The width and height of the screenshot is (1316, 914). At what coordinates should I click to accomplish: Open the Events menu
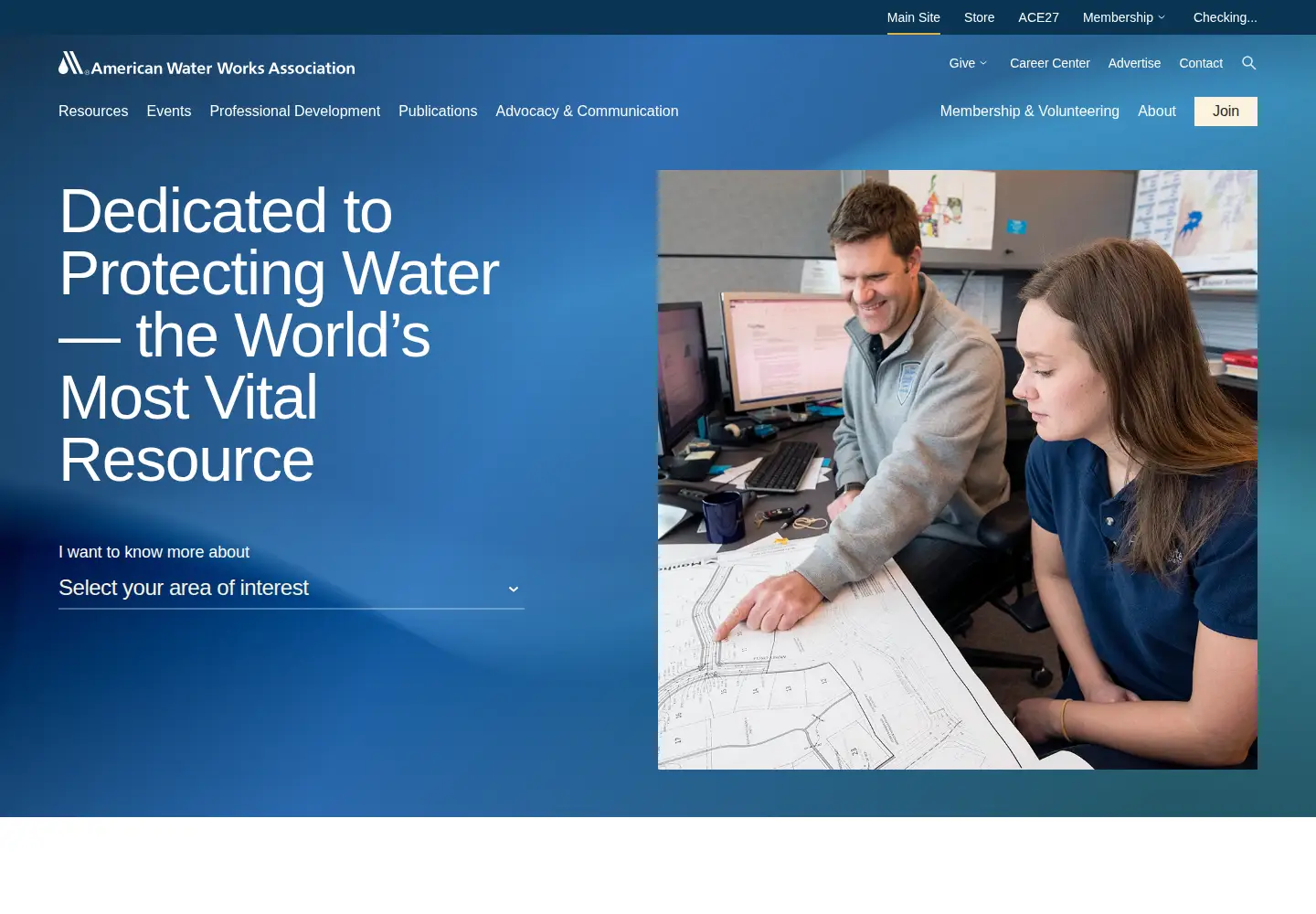(x=169, y=111)
